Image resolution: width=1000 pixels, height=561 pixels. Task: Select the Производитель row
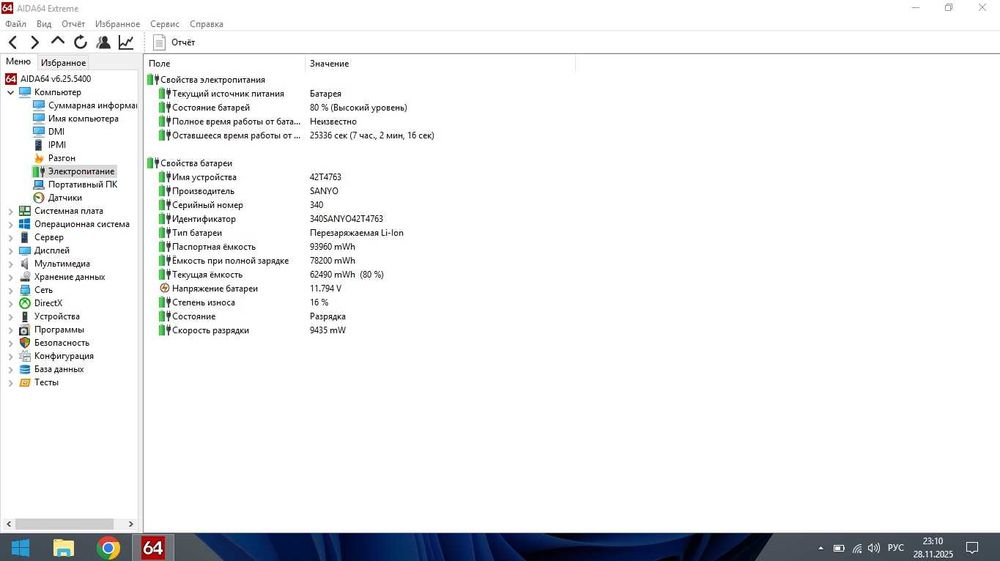click(360, 191)
